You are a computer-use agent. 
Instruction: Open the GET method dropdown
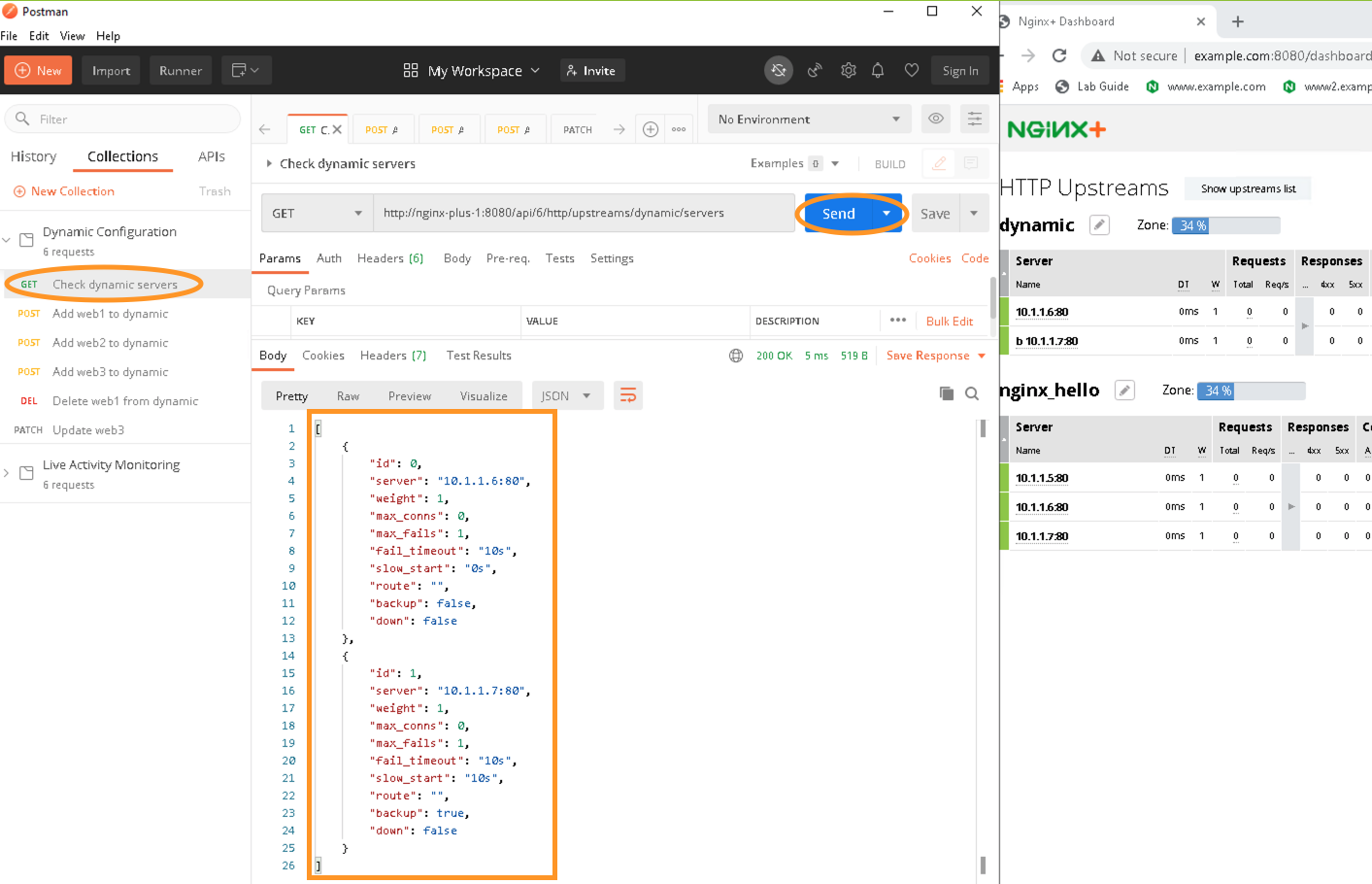click(x=317, y=213)
